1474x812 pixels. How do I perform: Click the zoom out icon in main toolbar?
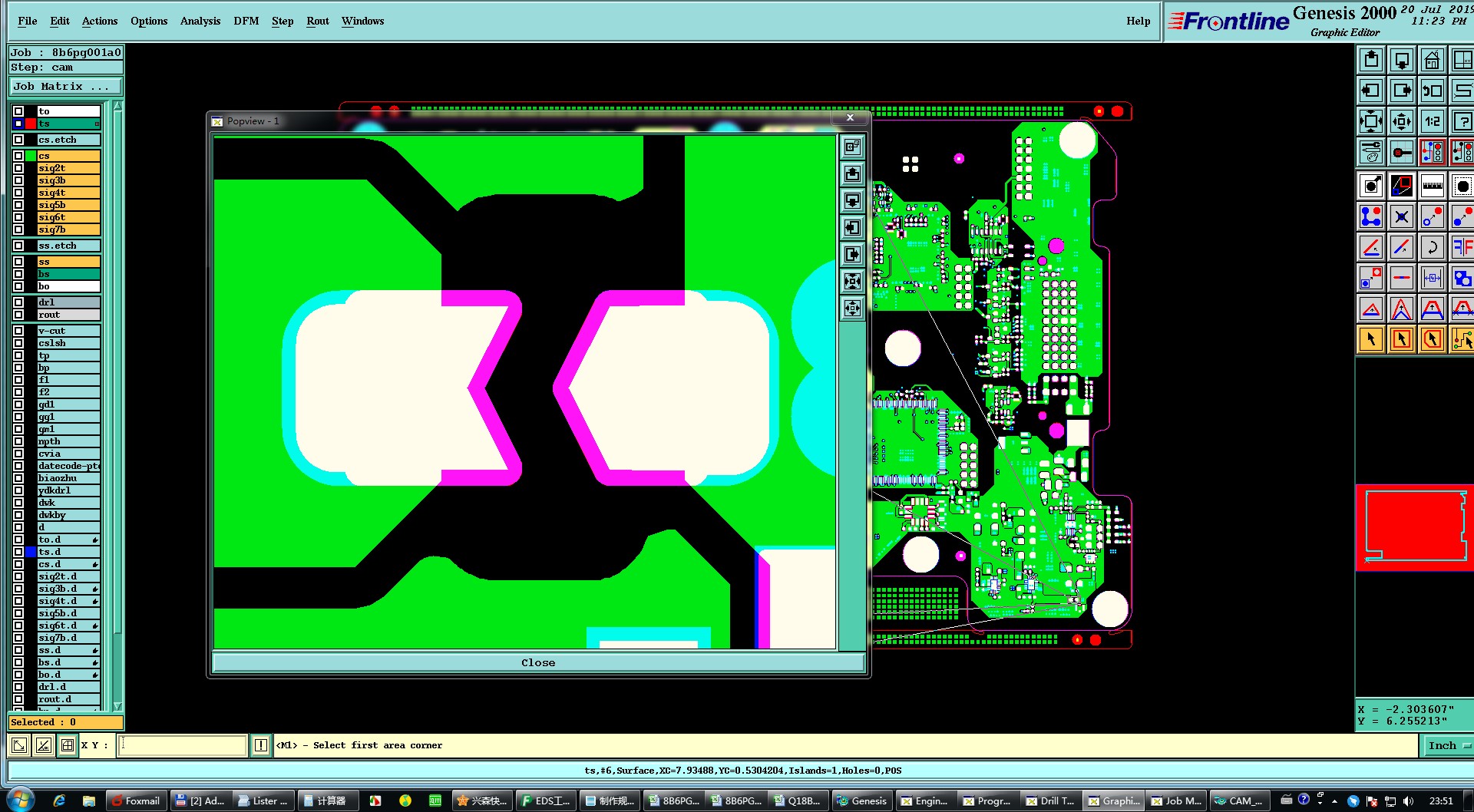1402,121
